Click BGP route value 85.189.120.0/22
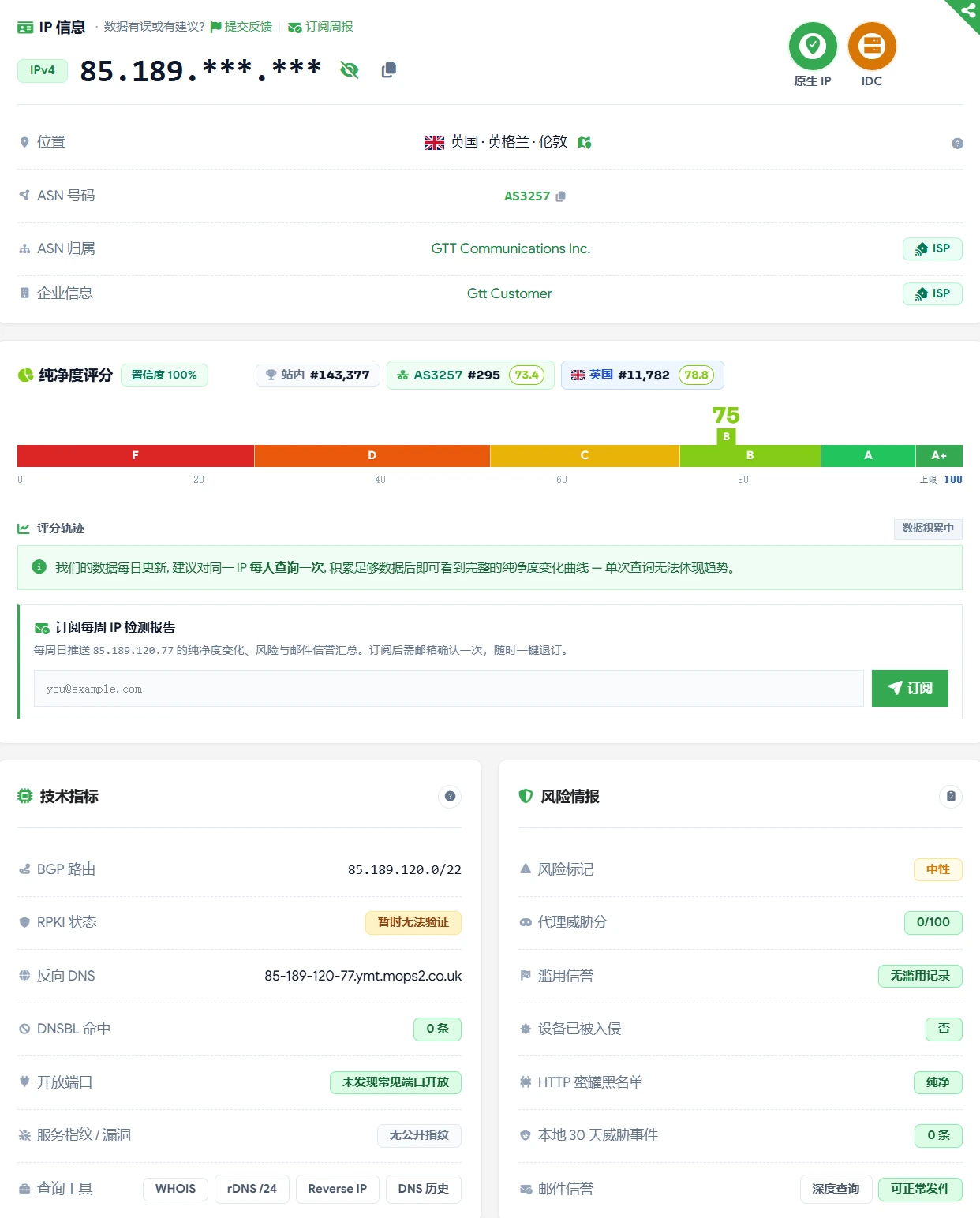 click(405, 870)
